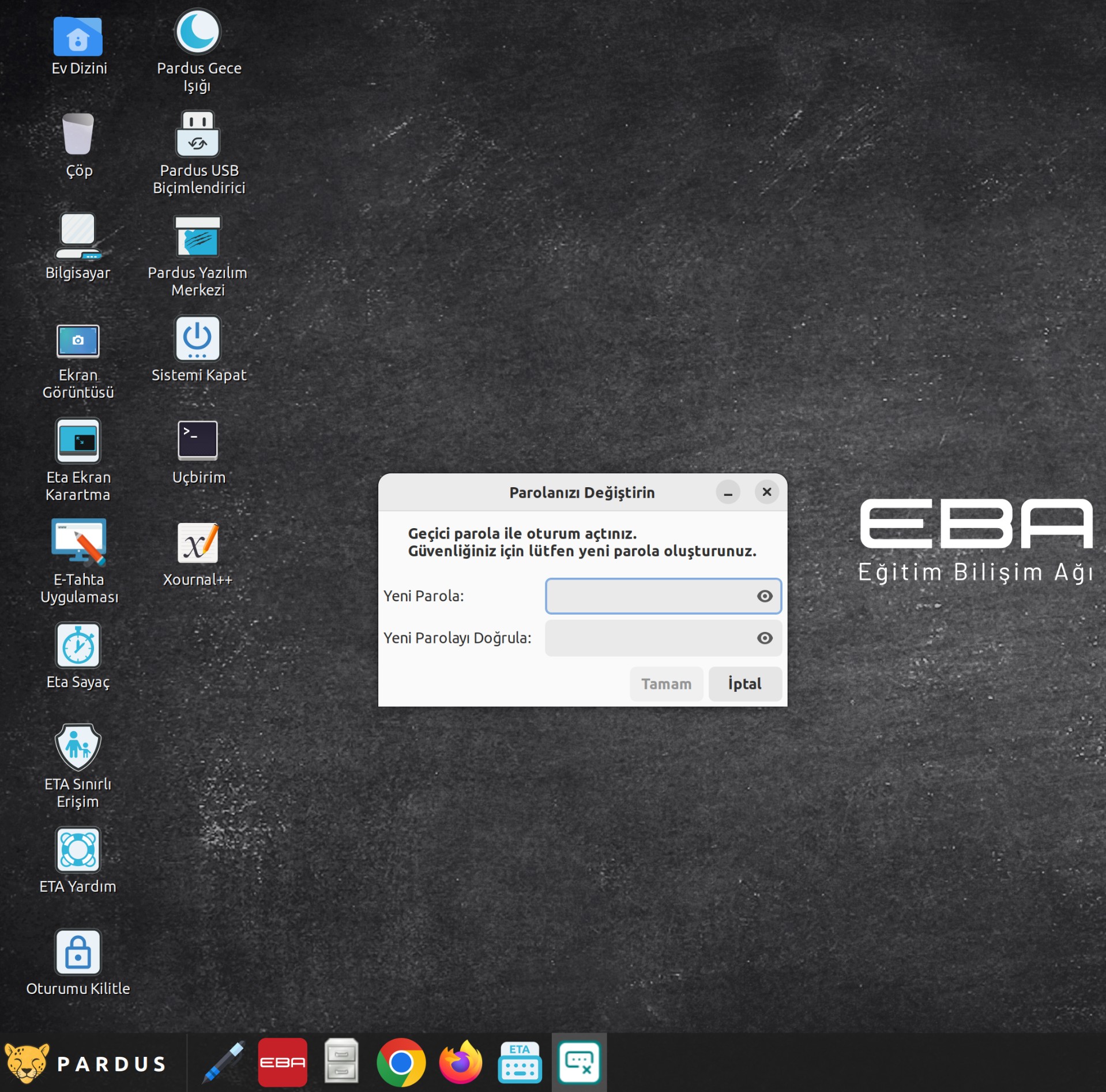
Task: Select the password dialog taskbar icon
Action: click(x=579, y=1062)
